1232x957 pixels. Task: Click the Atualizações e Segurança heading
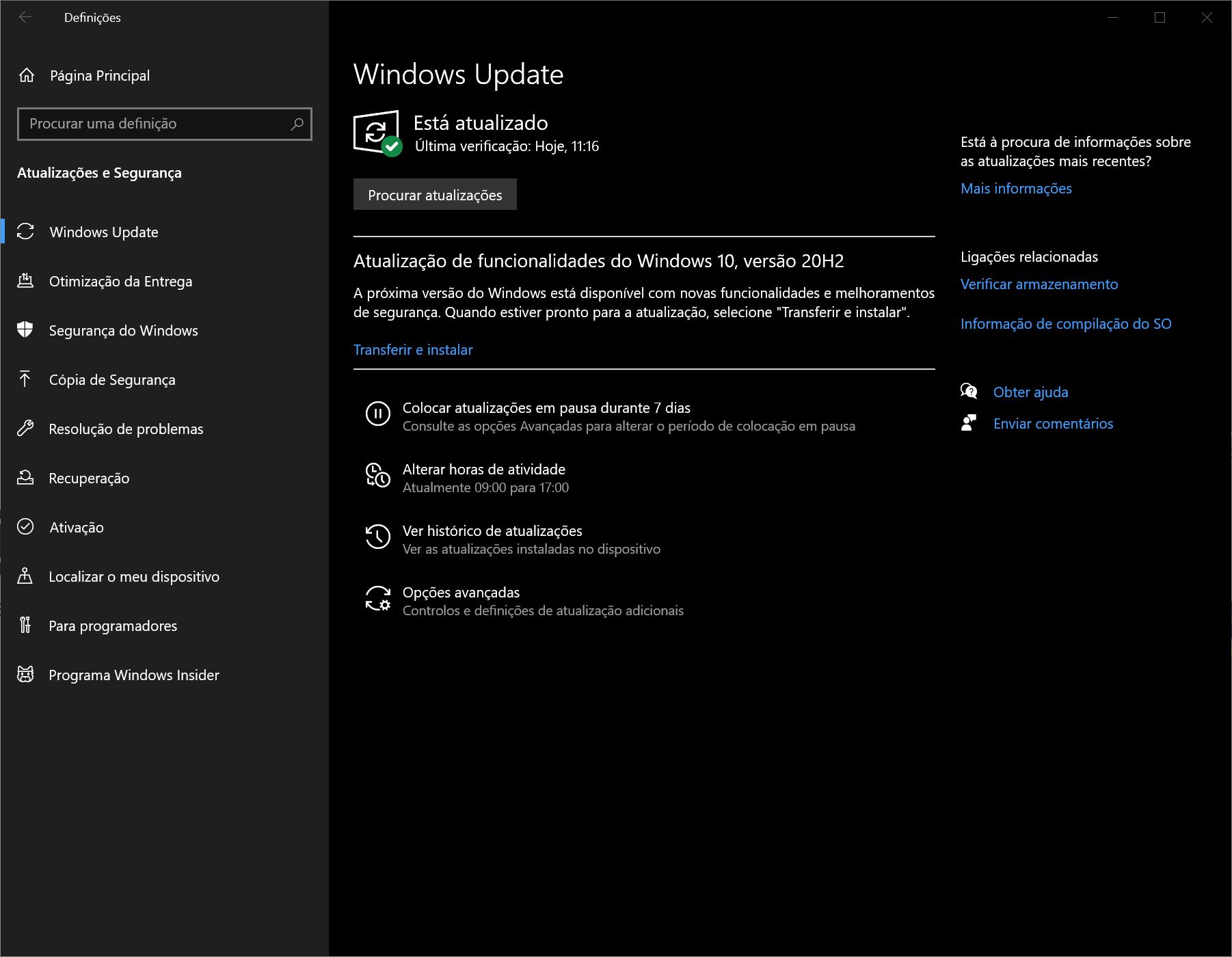[99, 173]
